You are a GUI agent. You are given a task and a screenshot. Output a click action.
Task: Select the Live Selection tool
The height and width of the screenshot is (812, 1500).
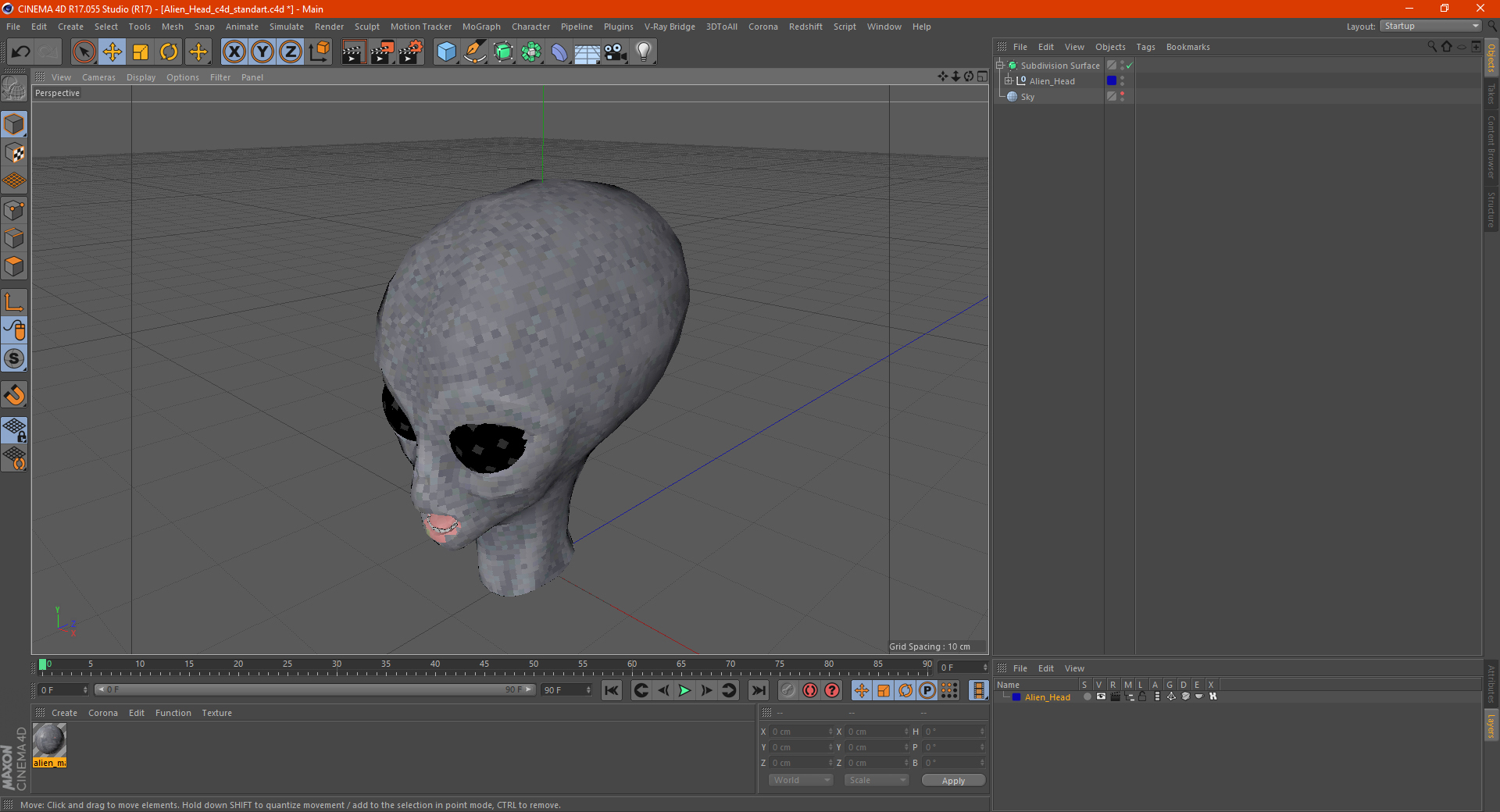(84, 52)
